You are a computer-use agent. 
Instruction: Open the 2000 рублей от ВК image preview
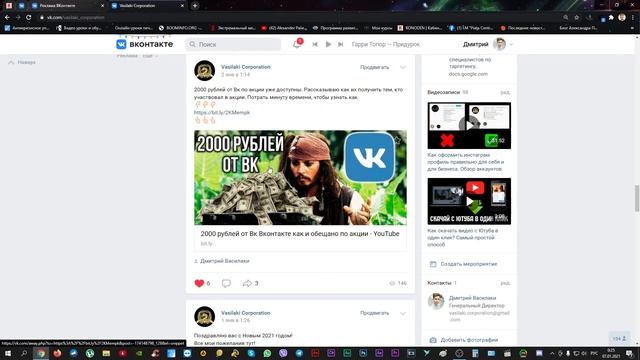pyautogui.click(x=300, y=178)
